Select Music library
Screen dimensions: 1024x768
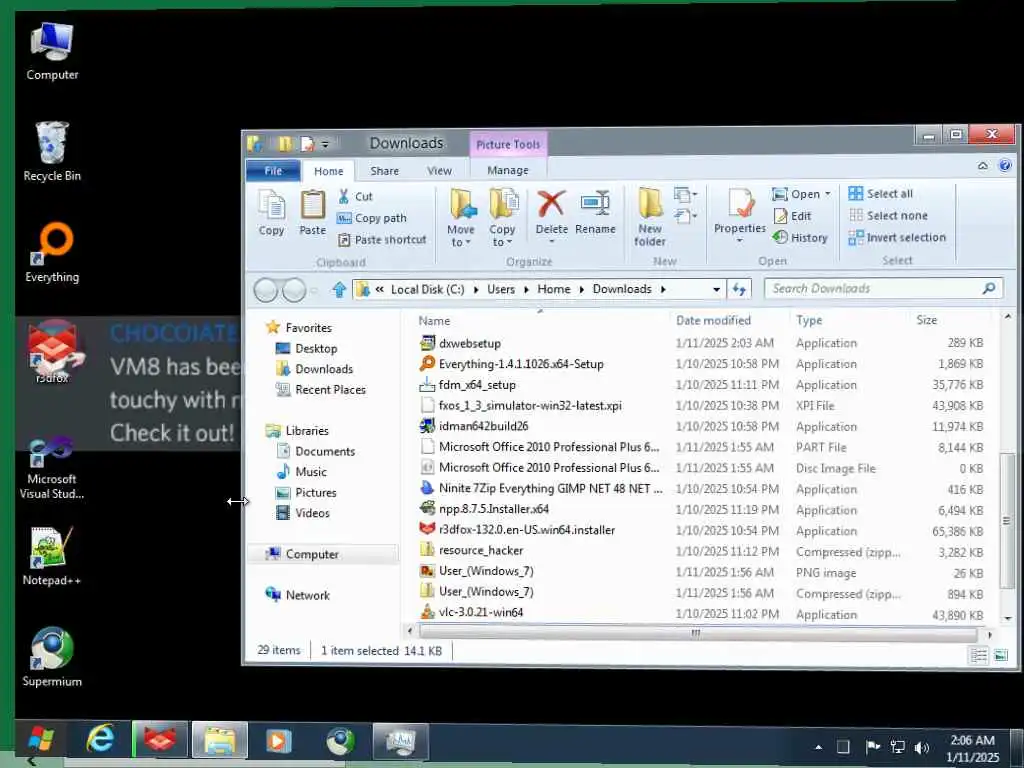click(302, 472)
